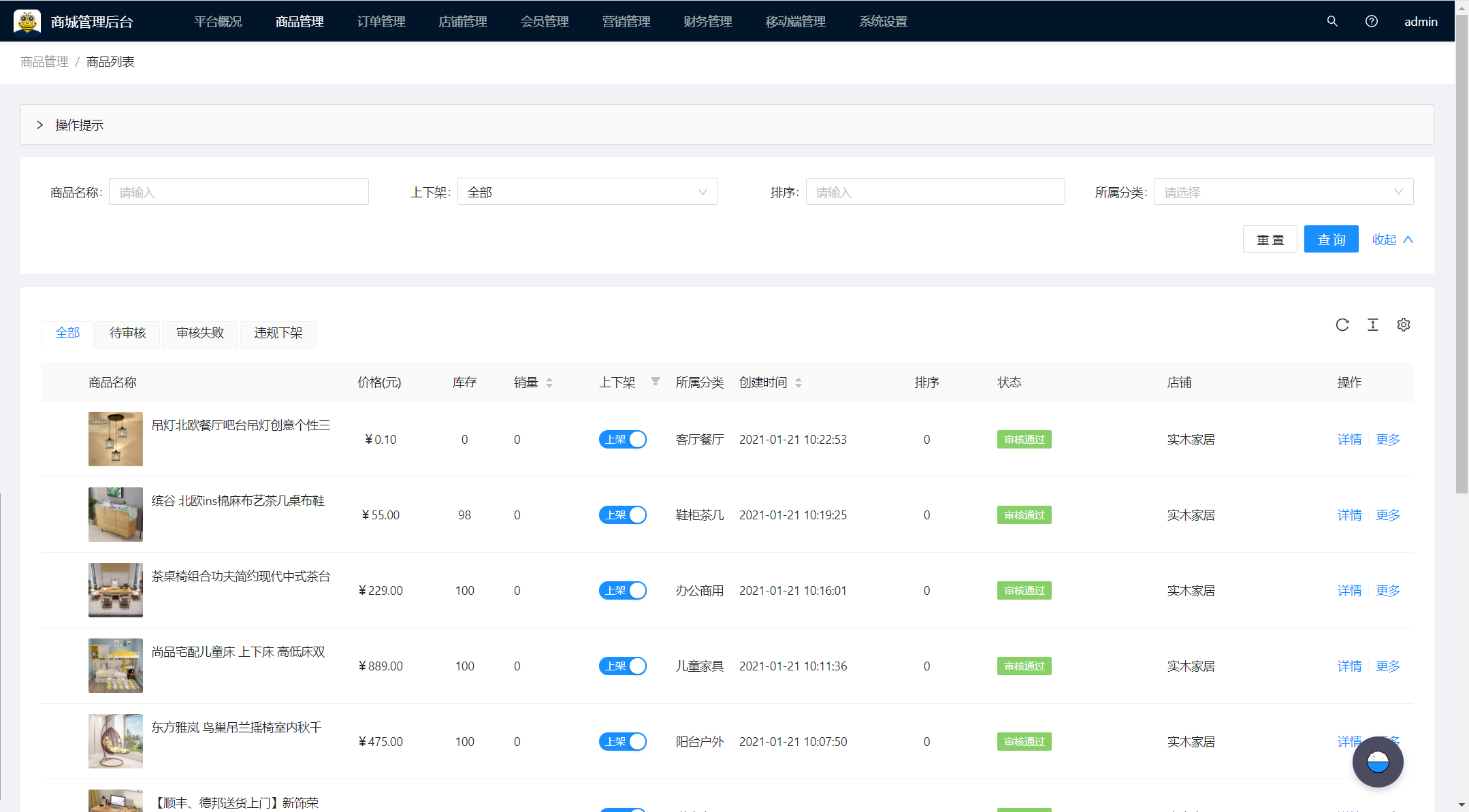1469x812 pixels.
Task: Toggle 上架 switch for 东方雅岚 product
Action: pos(623,742)
